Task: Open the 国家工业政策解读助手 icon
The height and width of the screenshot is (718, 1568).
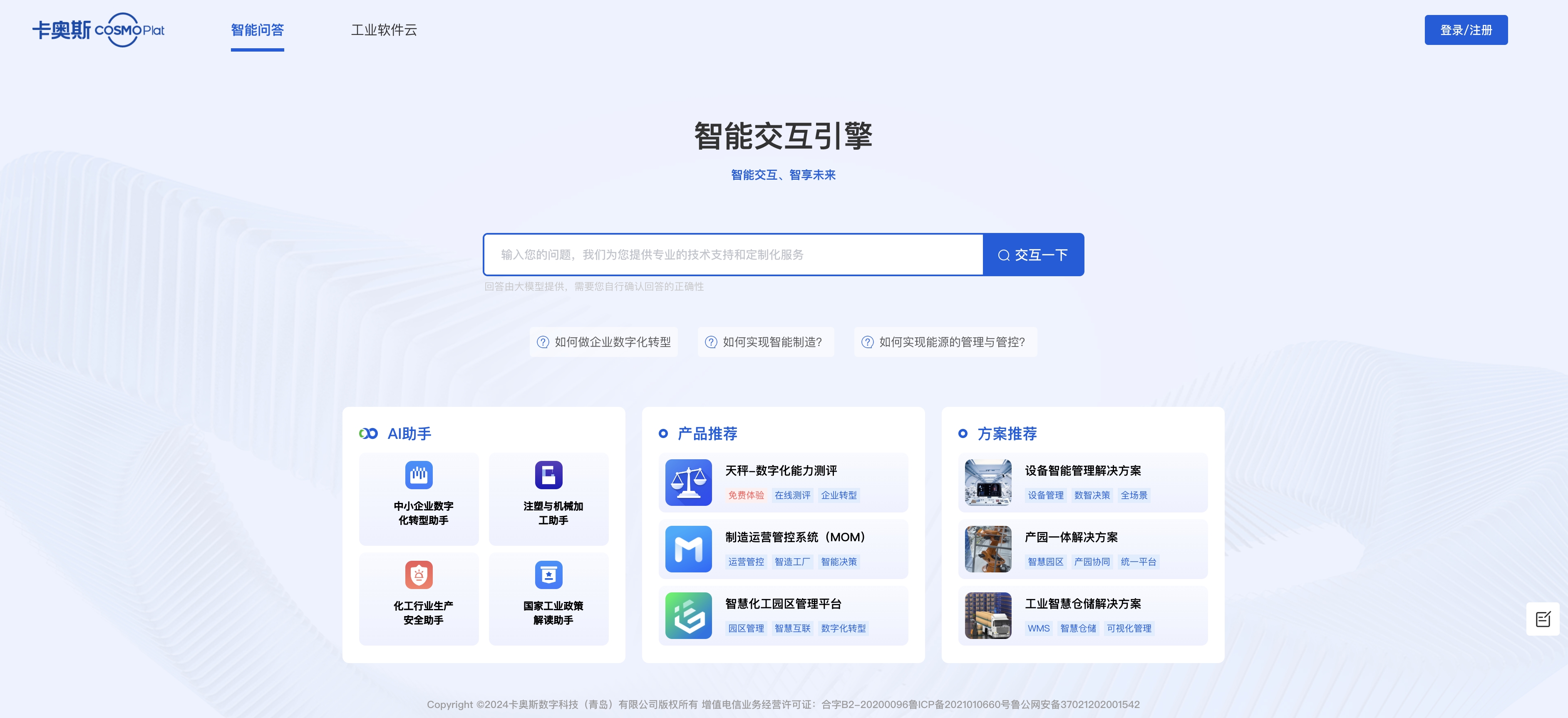Action: 548,574
